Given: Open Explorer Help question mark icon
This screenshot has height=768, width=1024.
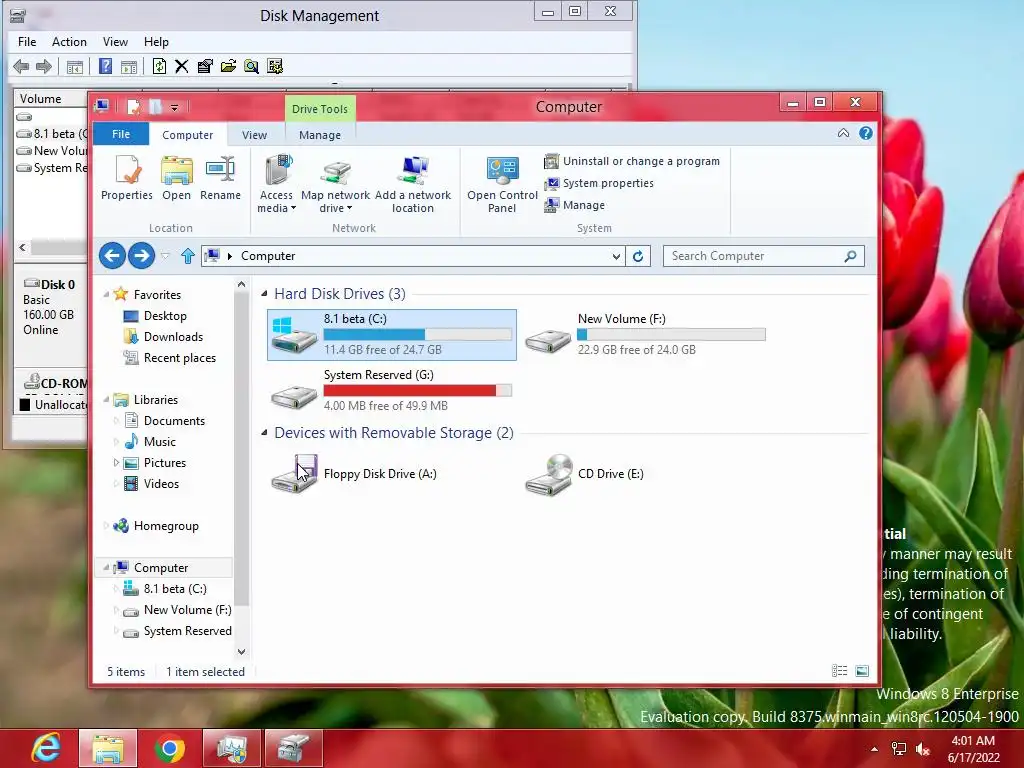Looking at the screenshot, I should [866, 133].
